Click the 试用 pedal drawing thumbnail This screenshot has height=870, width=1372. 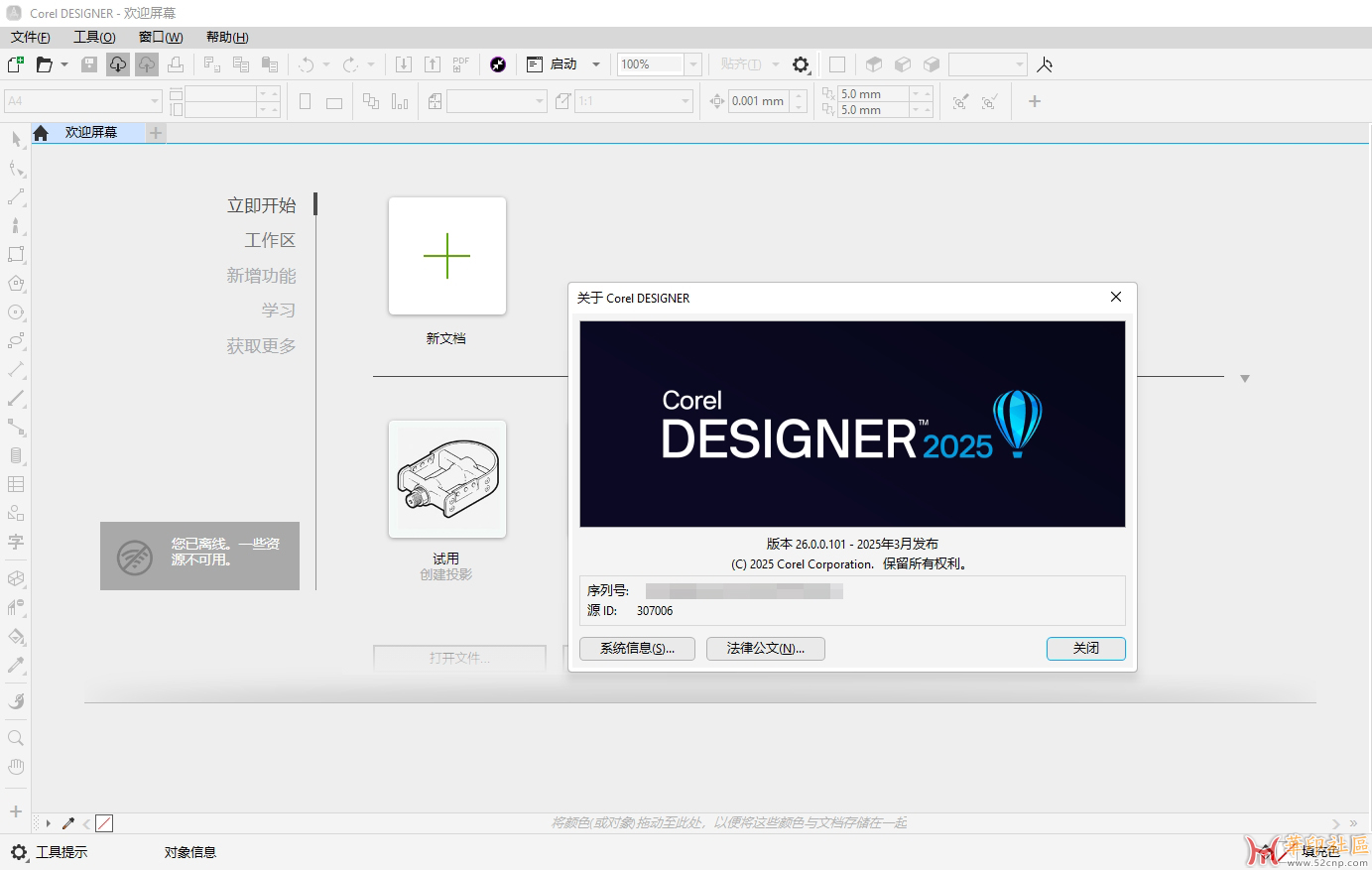(447, 479)
